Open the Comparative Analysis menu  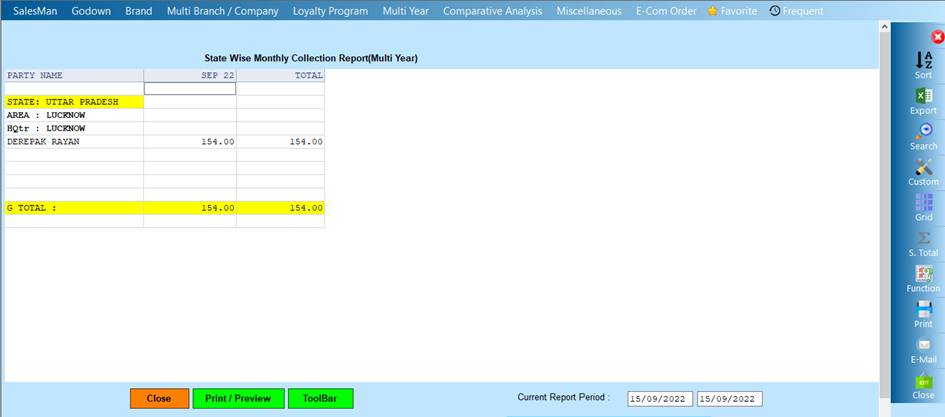pos(492,11)
